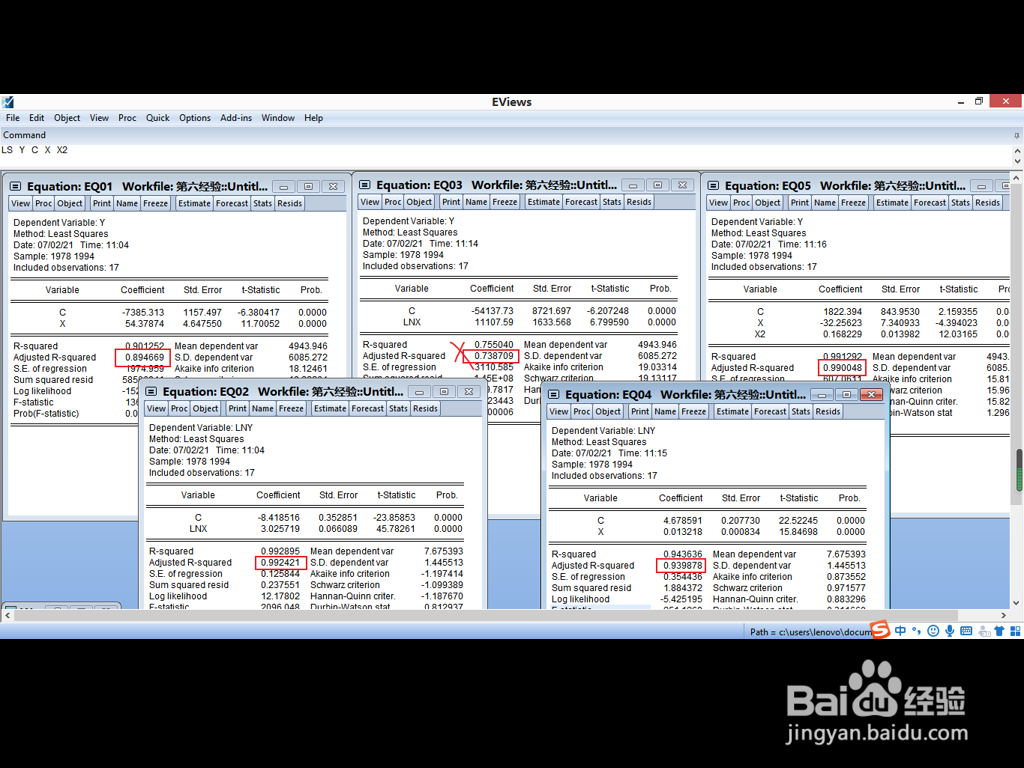
Task: Open the File menu
Action: point(13,118)
